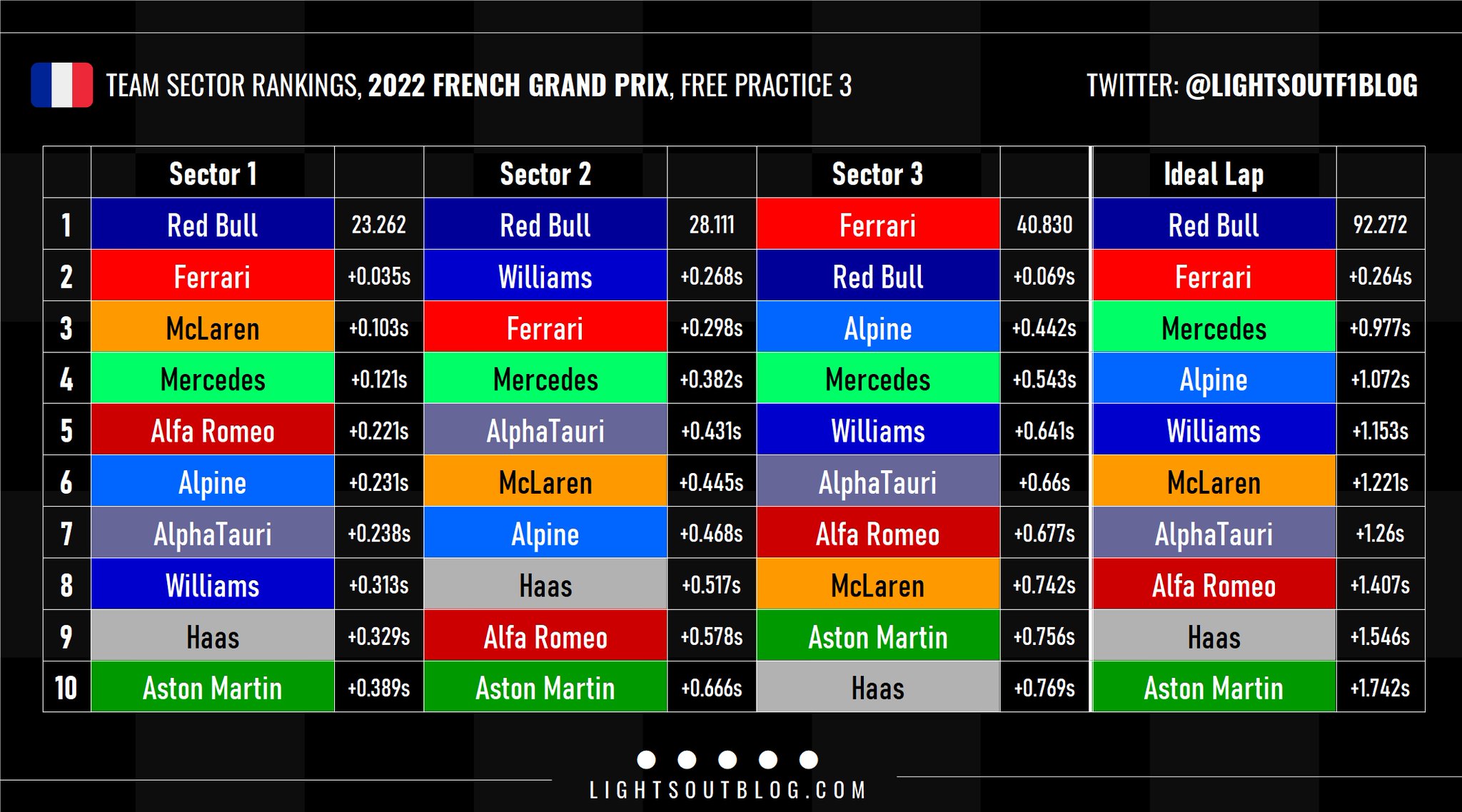Select the Sector 1 column header
The image size is (1462, 812).
(213, 174)
